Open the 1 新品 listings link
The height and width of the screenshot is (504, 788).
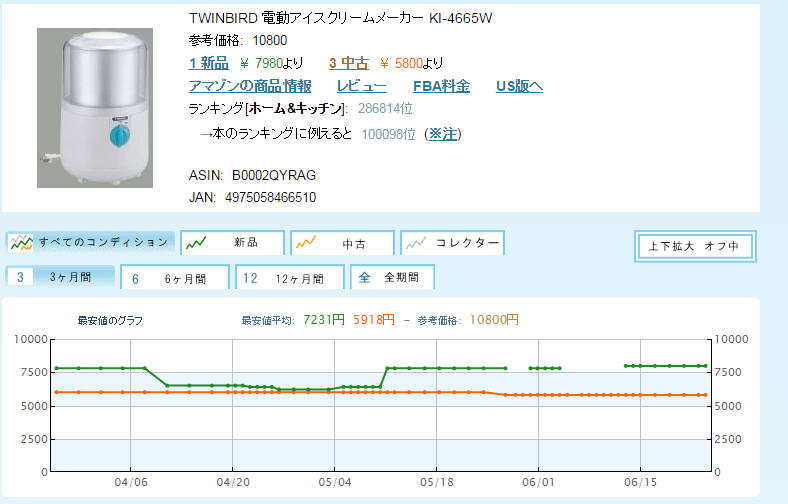coord(209,63)
